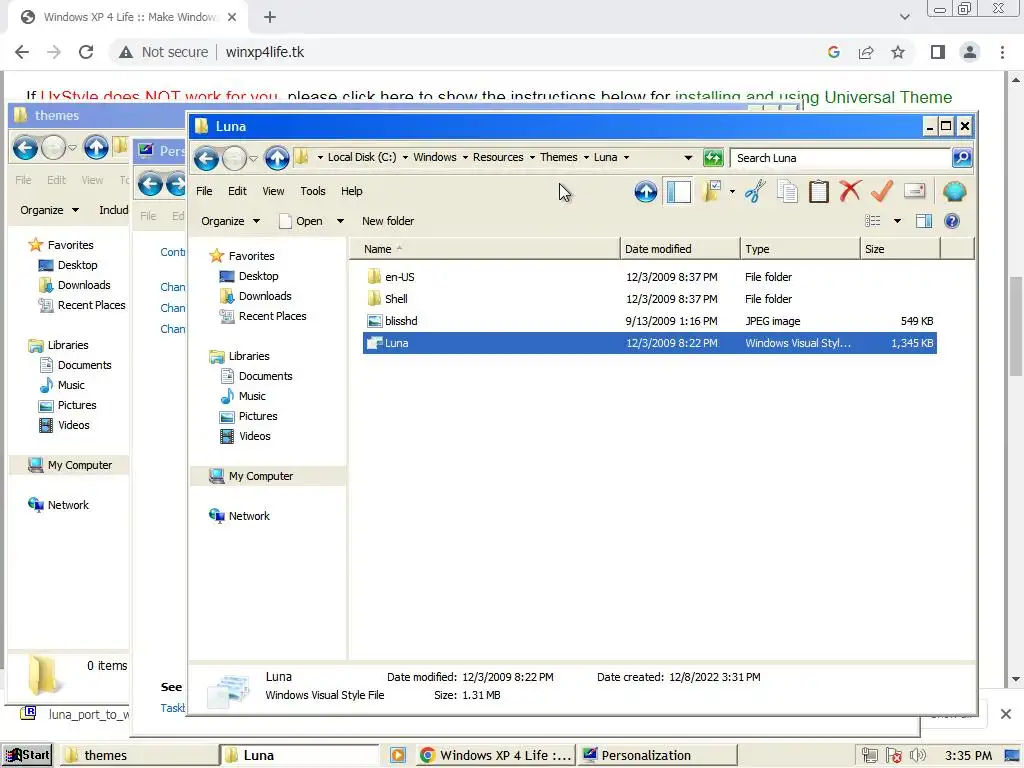This screenshot has height=768, width=1024.
Task: Paste using the clipboard toolbar icon
Action: click(818, 191)
